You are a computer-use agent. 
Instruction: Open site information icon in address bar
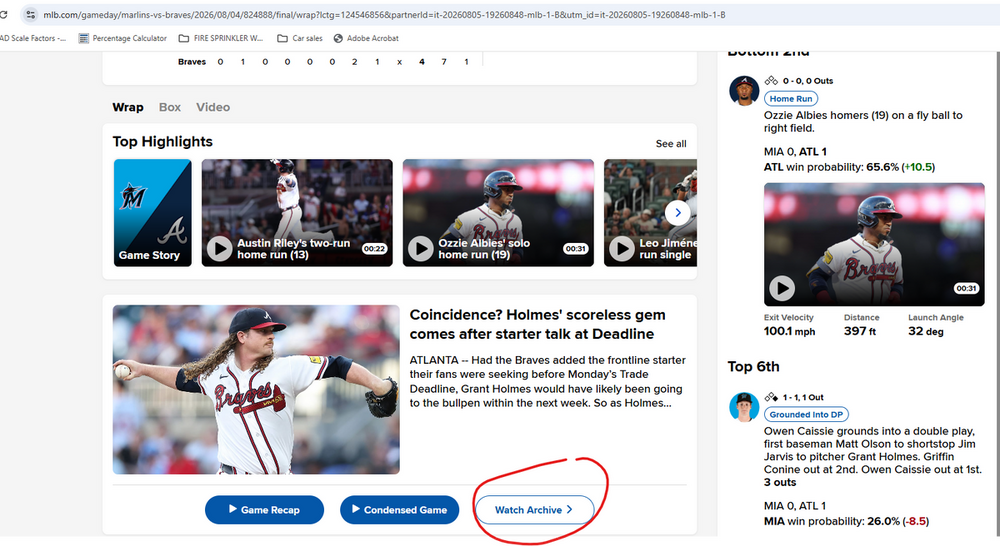[x=31, y=14]
